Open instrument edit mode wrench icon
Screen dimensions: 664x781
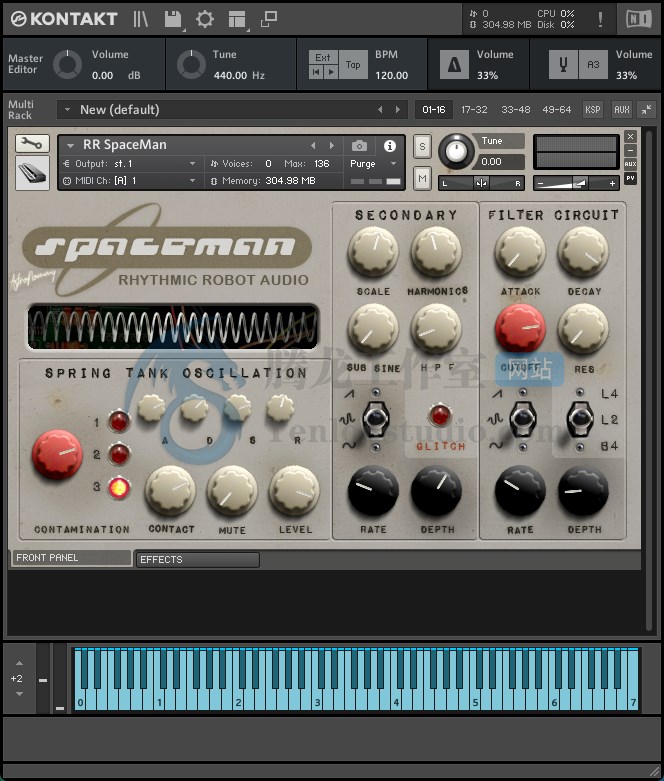32,143
